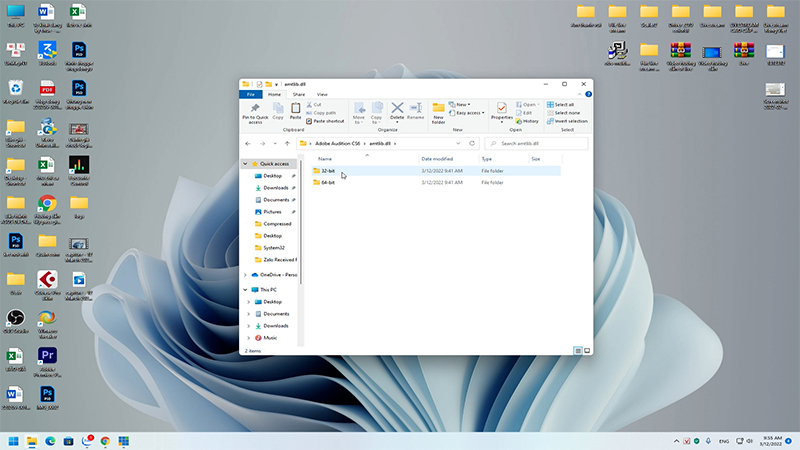Open Properties from the ribbon

(501, 109)
